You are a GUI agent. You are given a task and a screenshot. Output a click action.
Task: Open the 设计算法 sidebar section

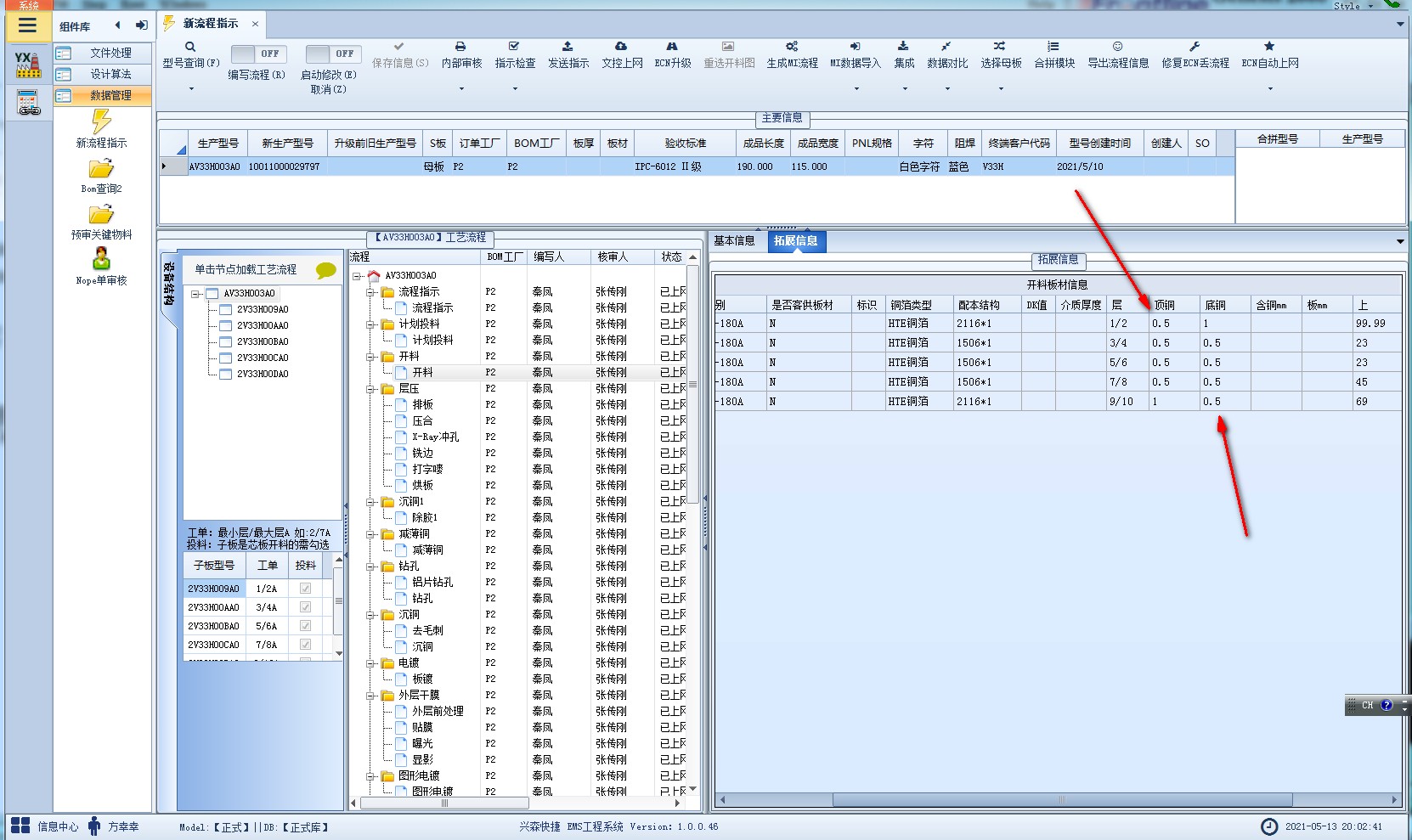click(x=103, y=74)
